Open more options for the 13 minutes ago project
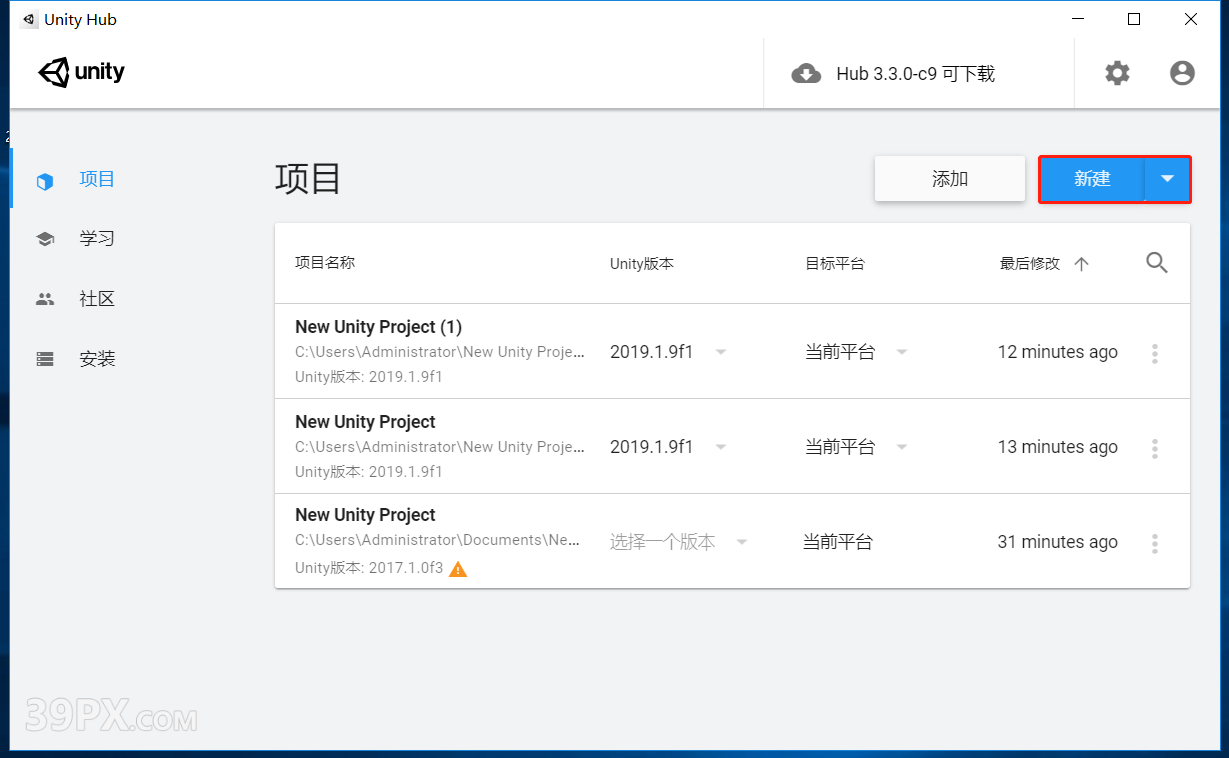The height and width of the screenshot is (758, 1229). pos(1155,448)
